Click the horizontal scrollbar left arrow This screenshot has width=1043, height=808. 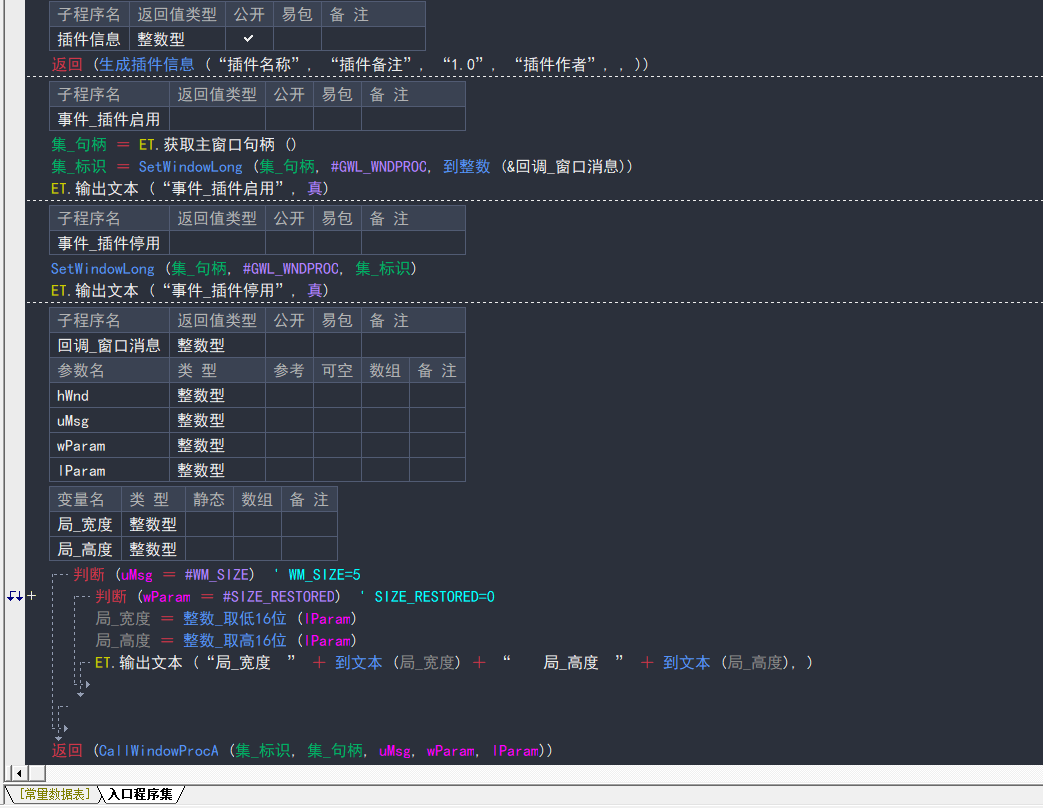18,773
